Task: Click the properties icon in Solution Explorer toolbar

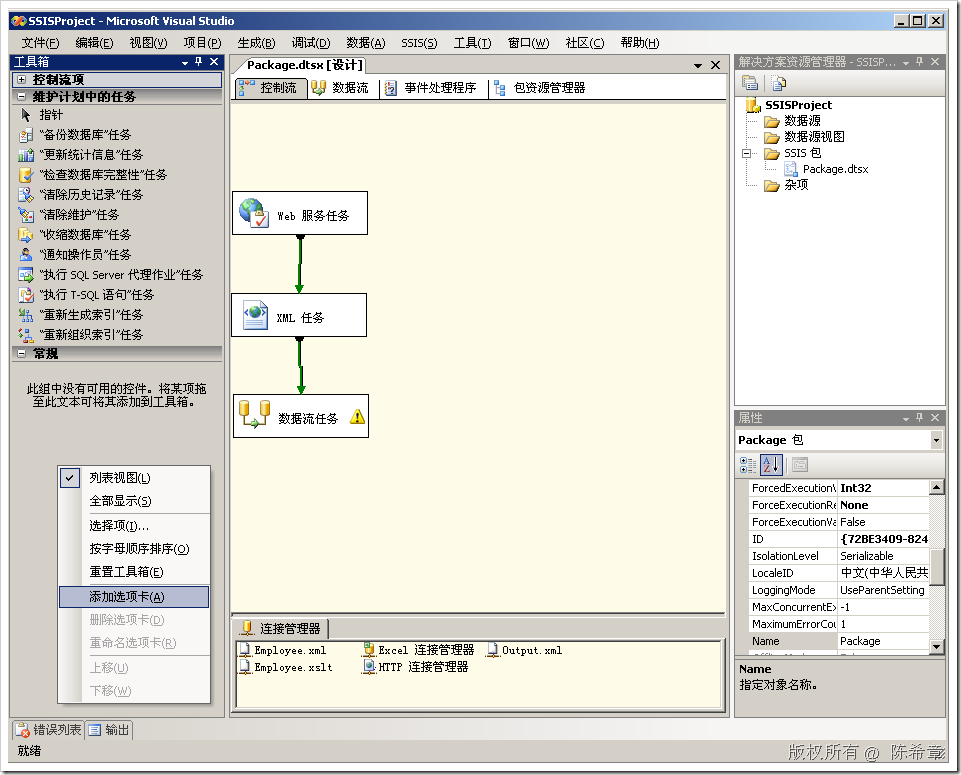Action: 750,83
